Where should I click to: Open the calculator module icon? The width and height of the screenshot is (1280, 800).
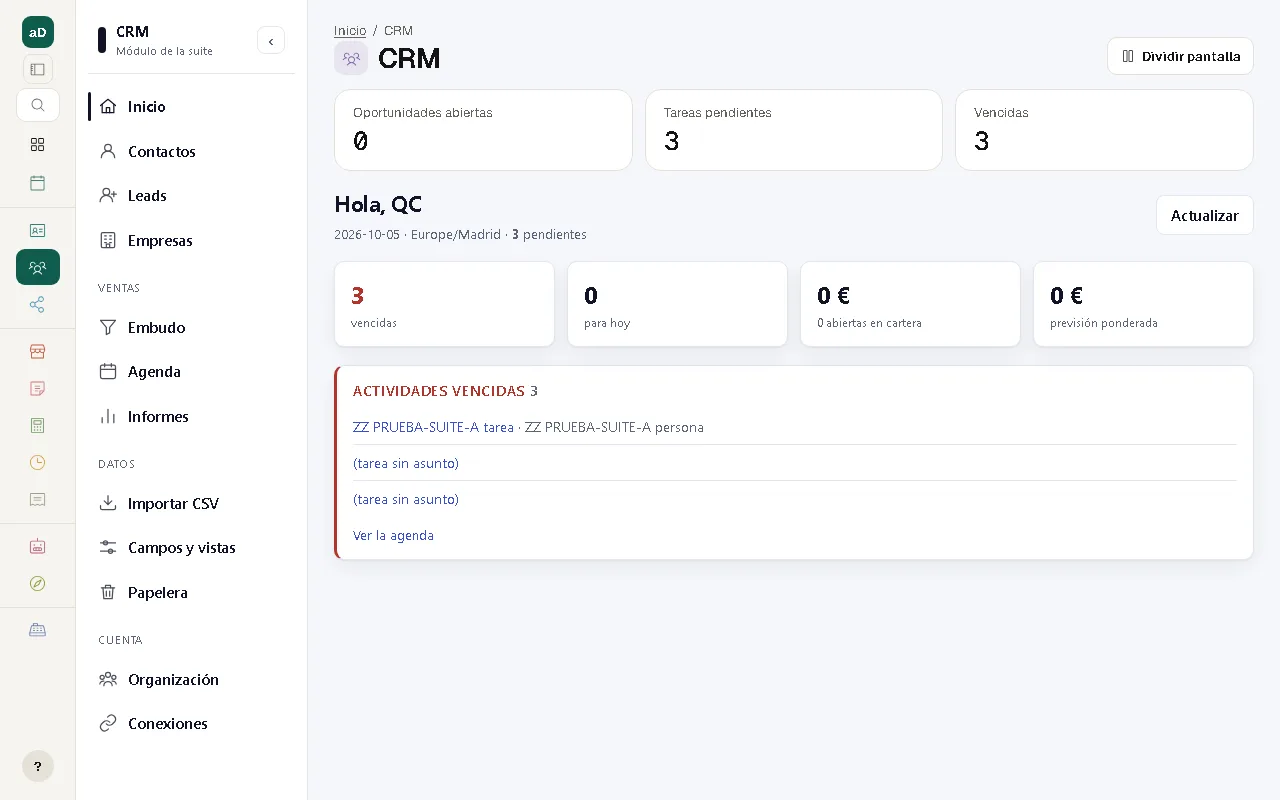(x=38, y=425)
